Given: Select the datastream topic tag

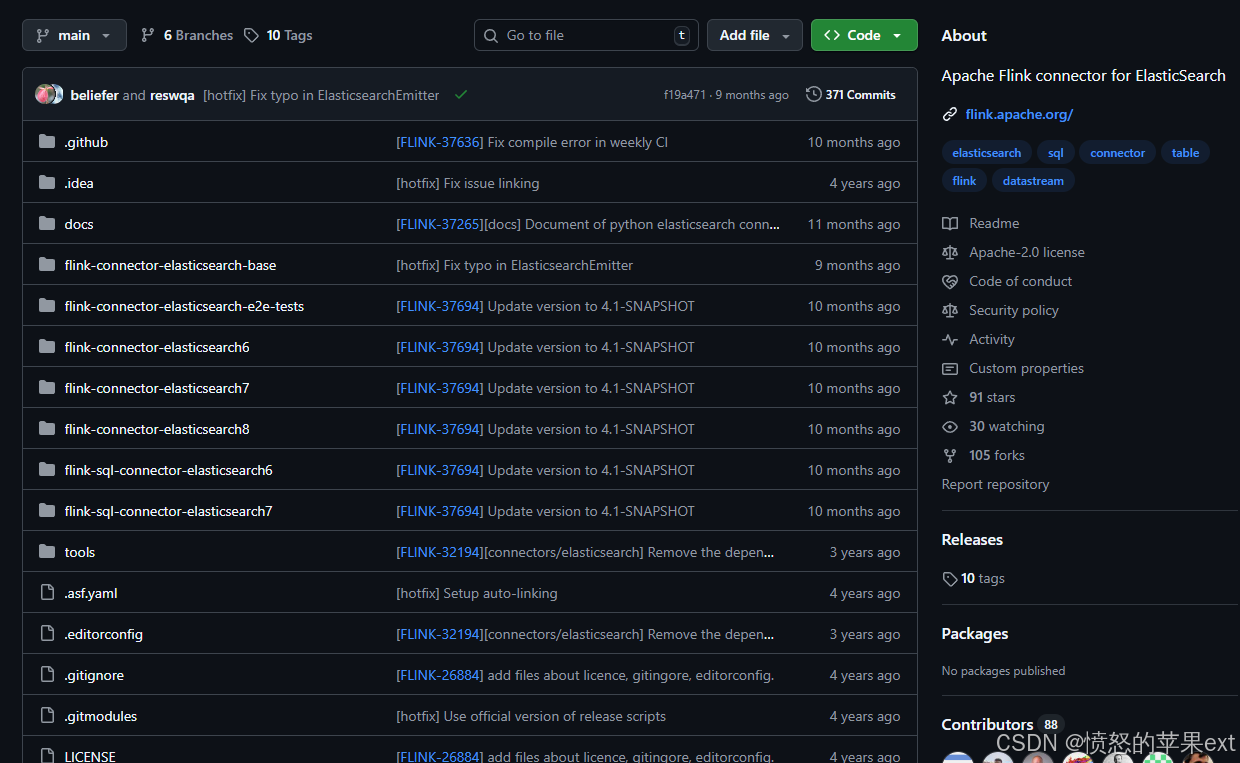Looking at the screenshot, I should (1033, 181).
